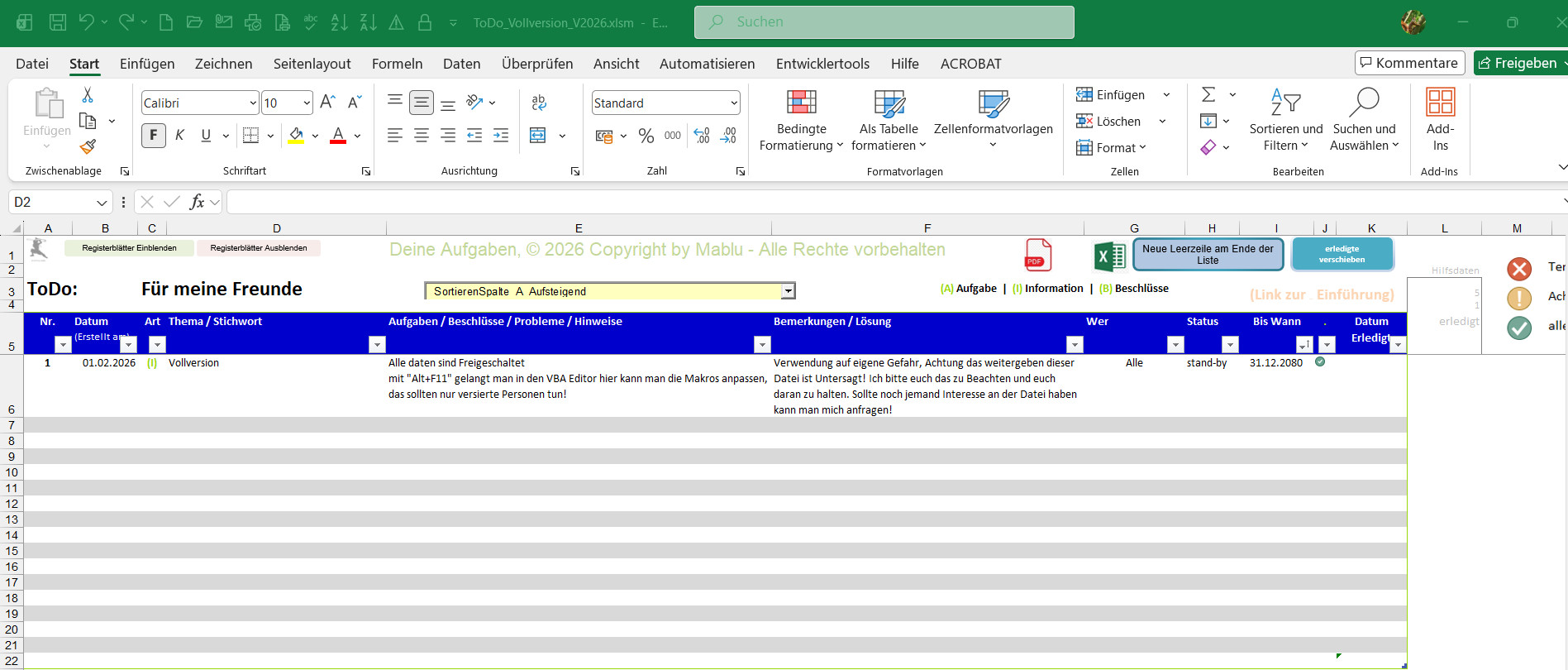The height and width of the screenshot is (670, 1568).
Task: Click the Suchen search field
Action: (884, 22)
